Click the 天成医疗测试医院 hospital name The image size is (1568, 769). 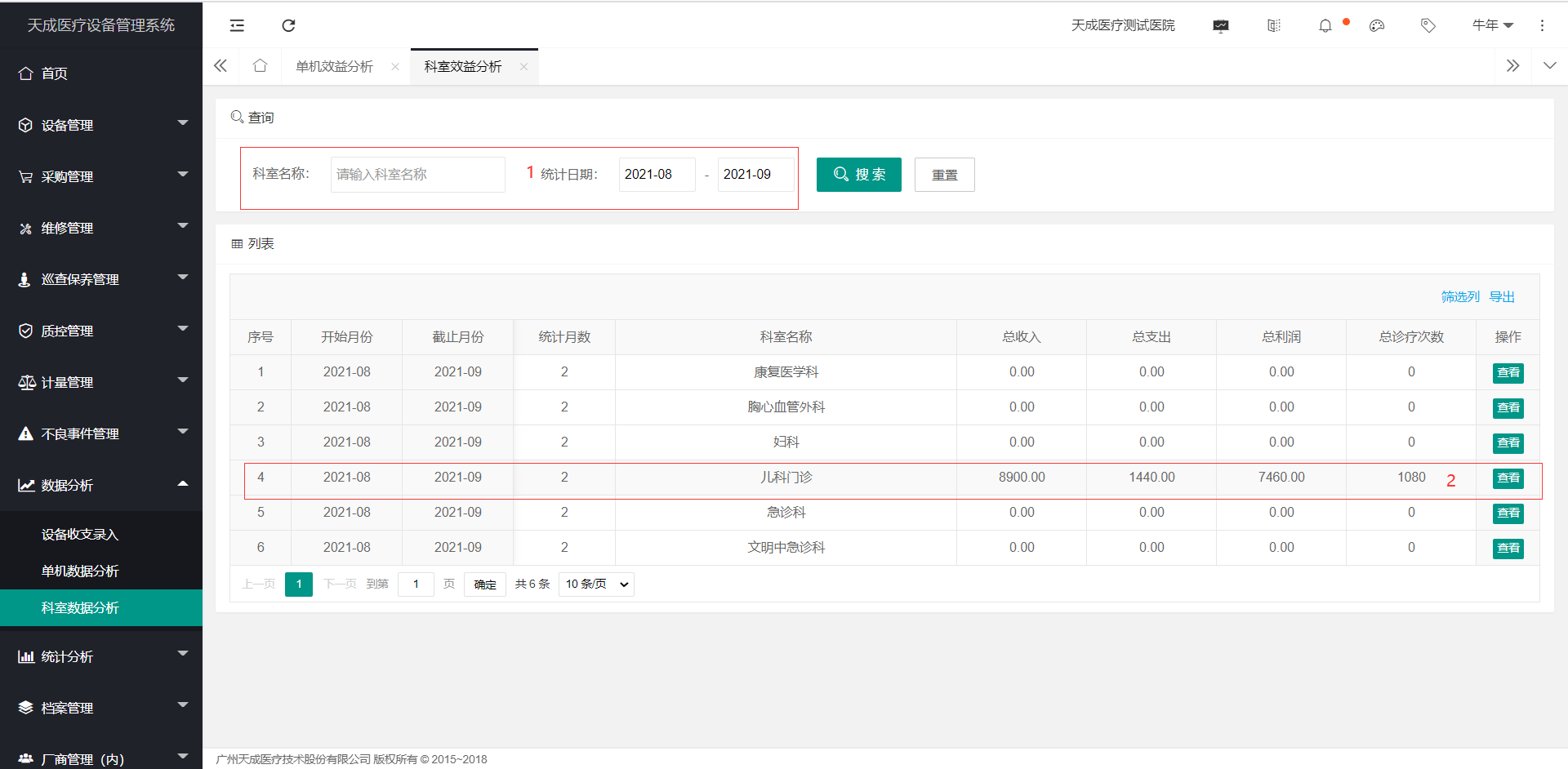(x=1123, y=25)
